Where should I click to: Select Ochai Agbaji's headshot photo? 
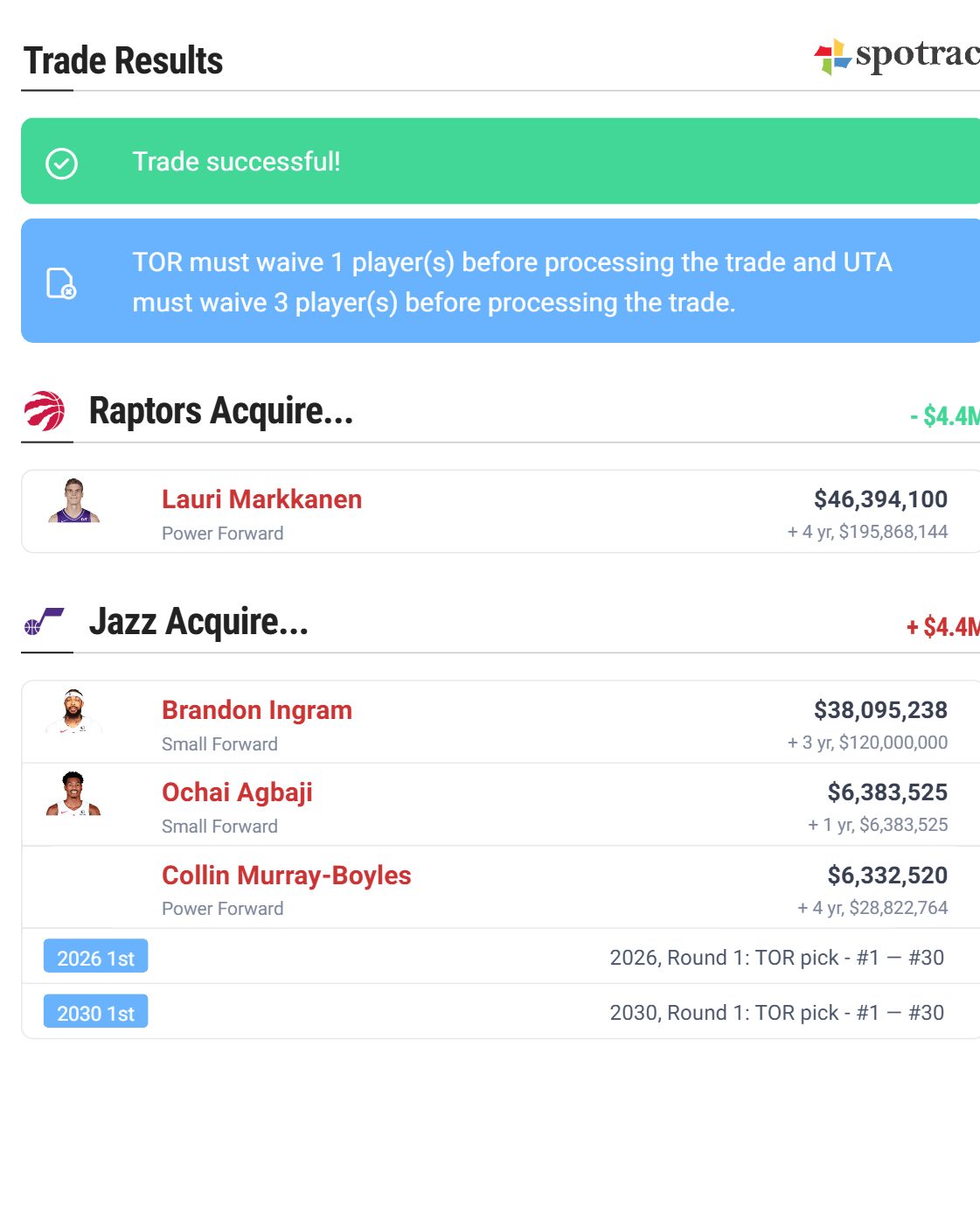74,794
